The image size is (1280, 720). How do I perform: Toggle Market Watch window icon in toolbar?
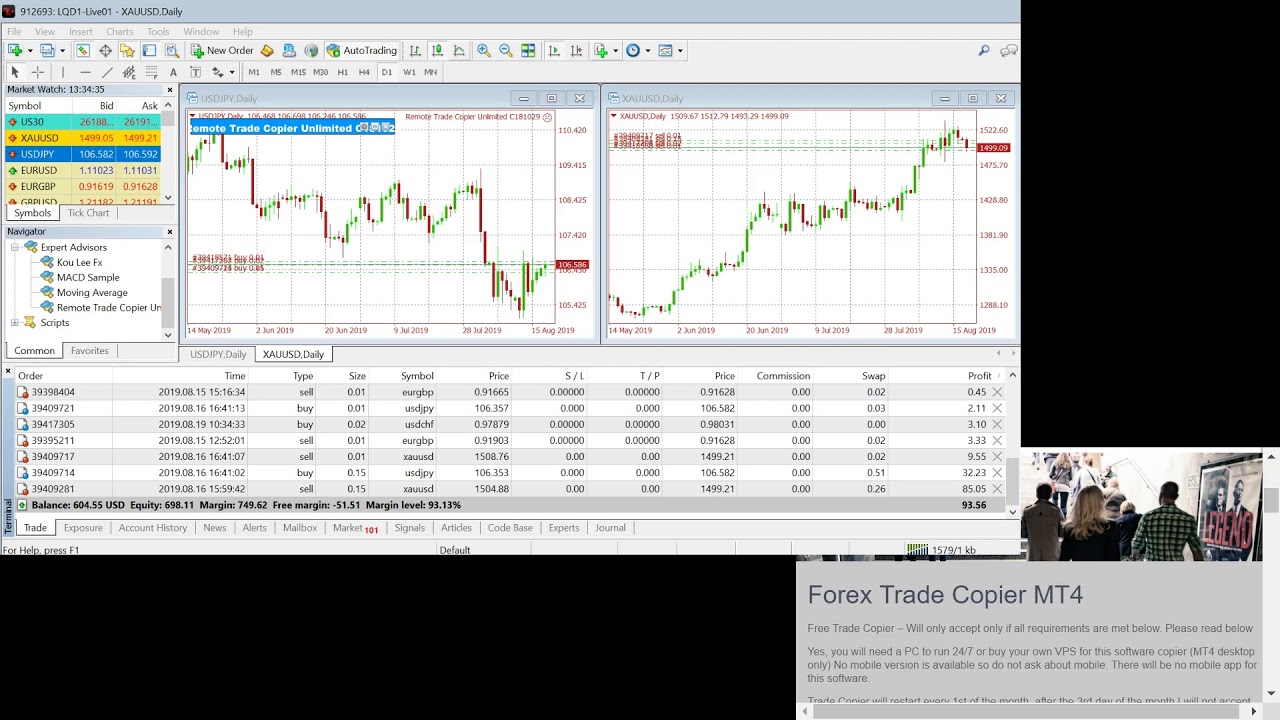83,50
